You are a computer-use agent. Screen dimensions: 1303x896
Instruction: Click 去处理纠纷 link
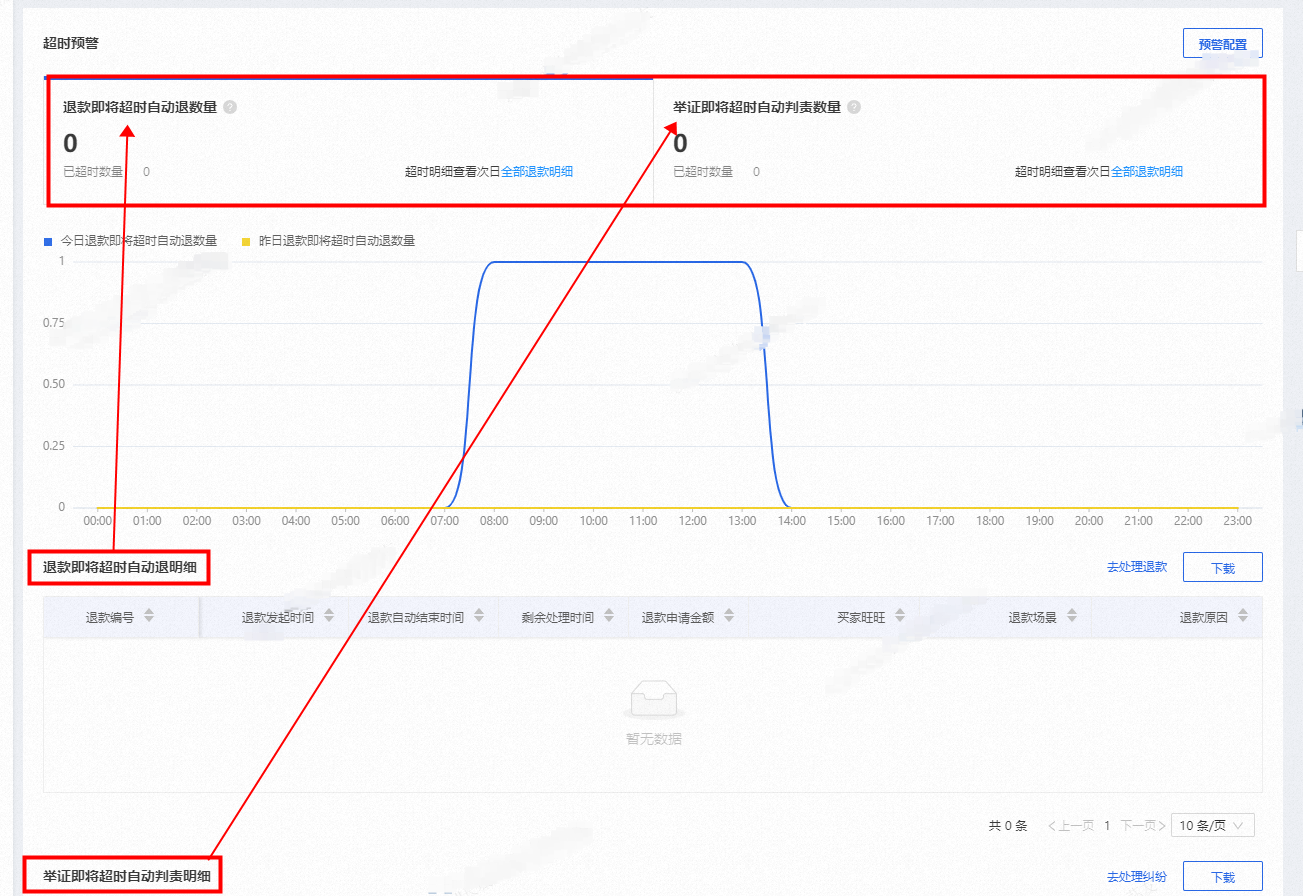tap(1137, 877)
